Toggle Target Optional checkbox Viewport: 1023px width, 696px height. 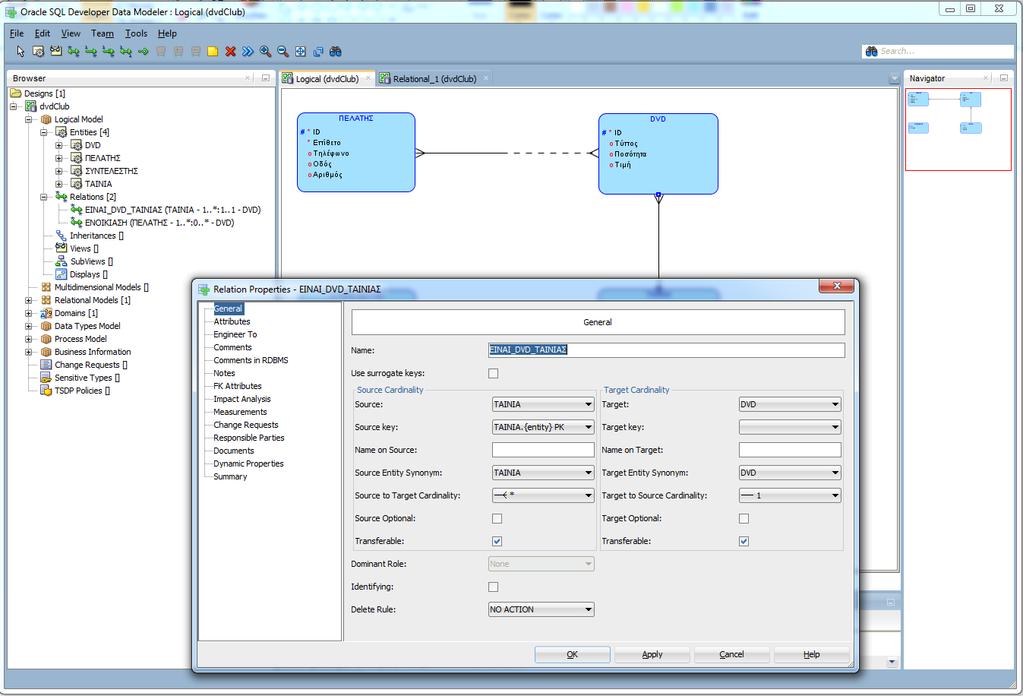click(x=744, y=519)
